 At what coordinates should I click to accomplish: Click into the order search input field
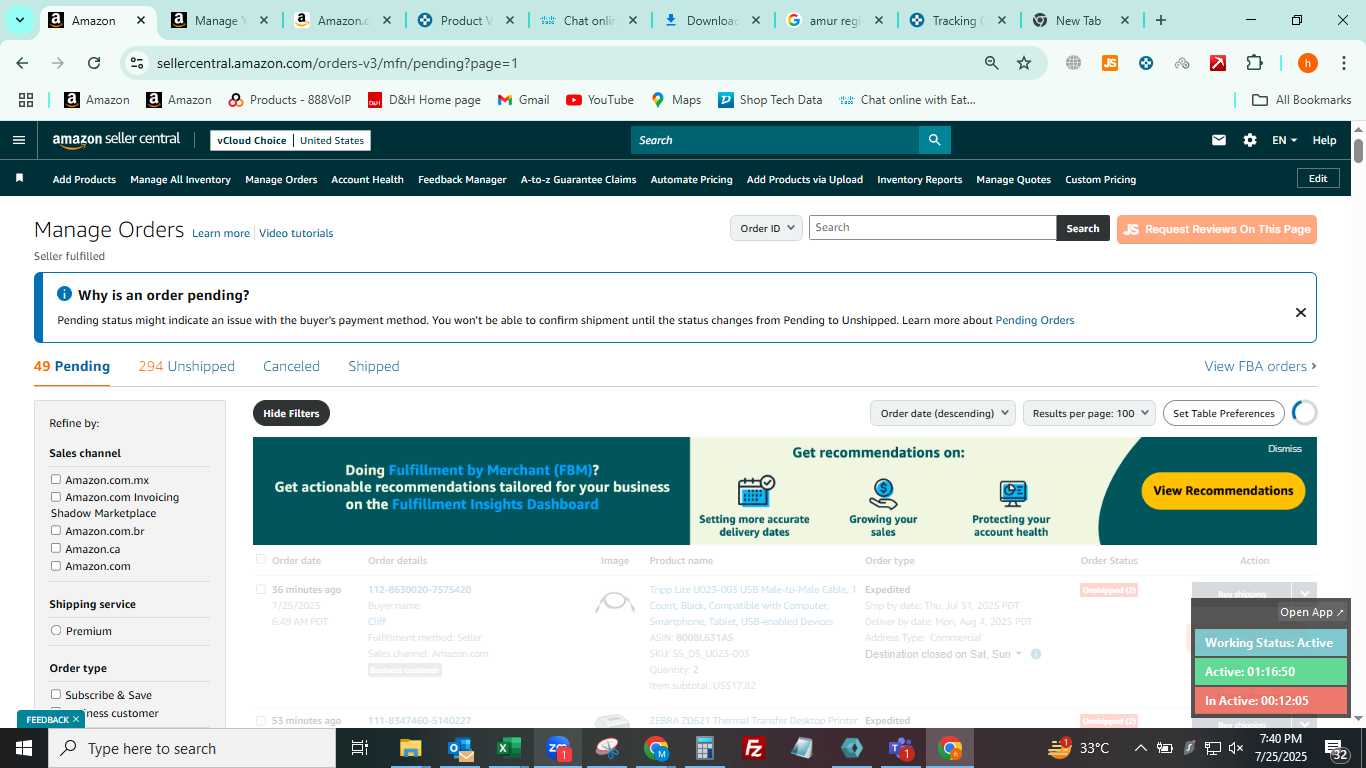[933, 228]
